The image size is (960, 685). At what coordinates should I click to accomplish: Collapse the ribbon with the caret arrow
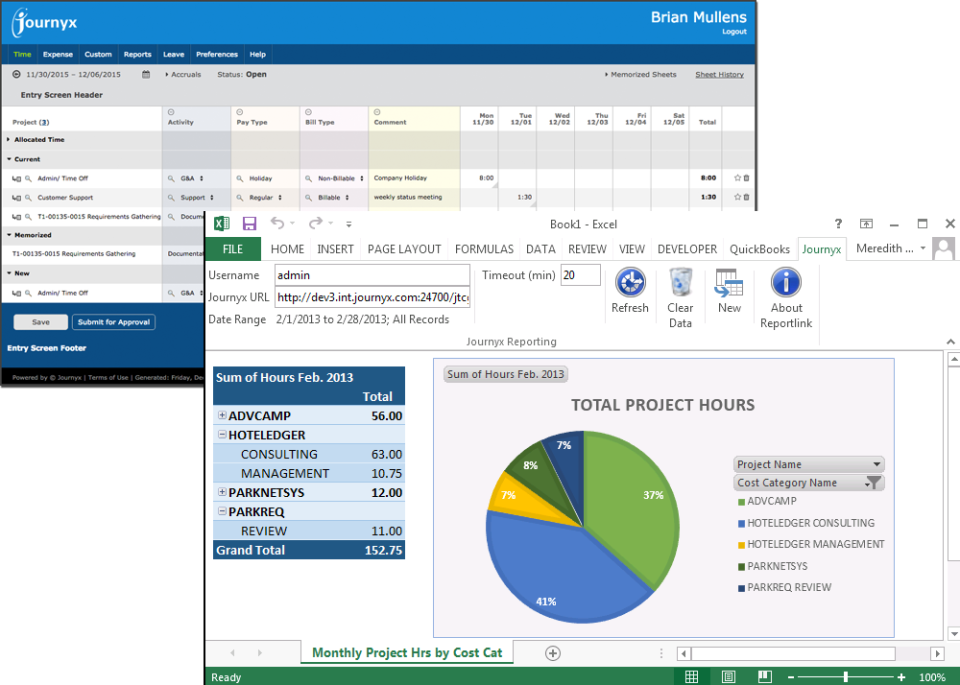pyautogui.click(x=950, y=342)
